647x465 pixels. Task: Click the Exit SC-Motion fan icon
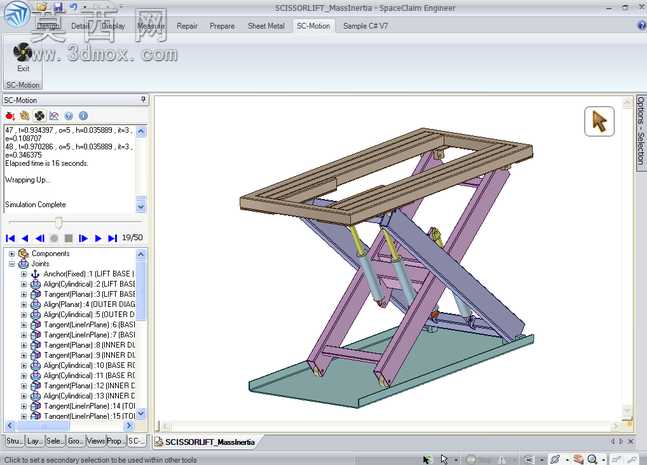point(22,52)
